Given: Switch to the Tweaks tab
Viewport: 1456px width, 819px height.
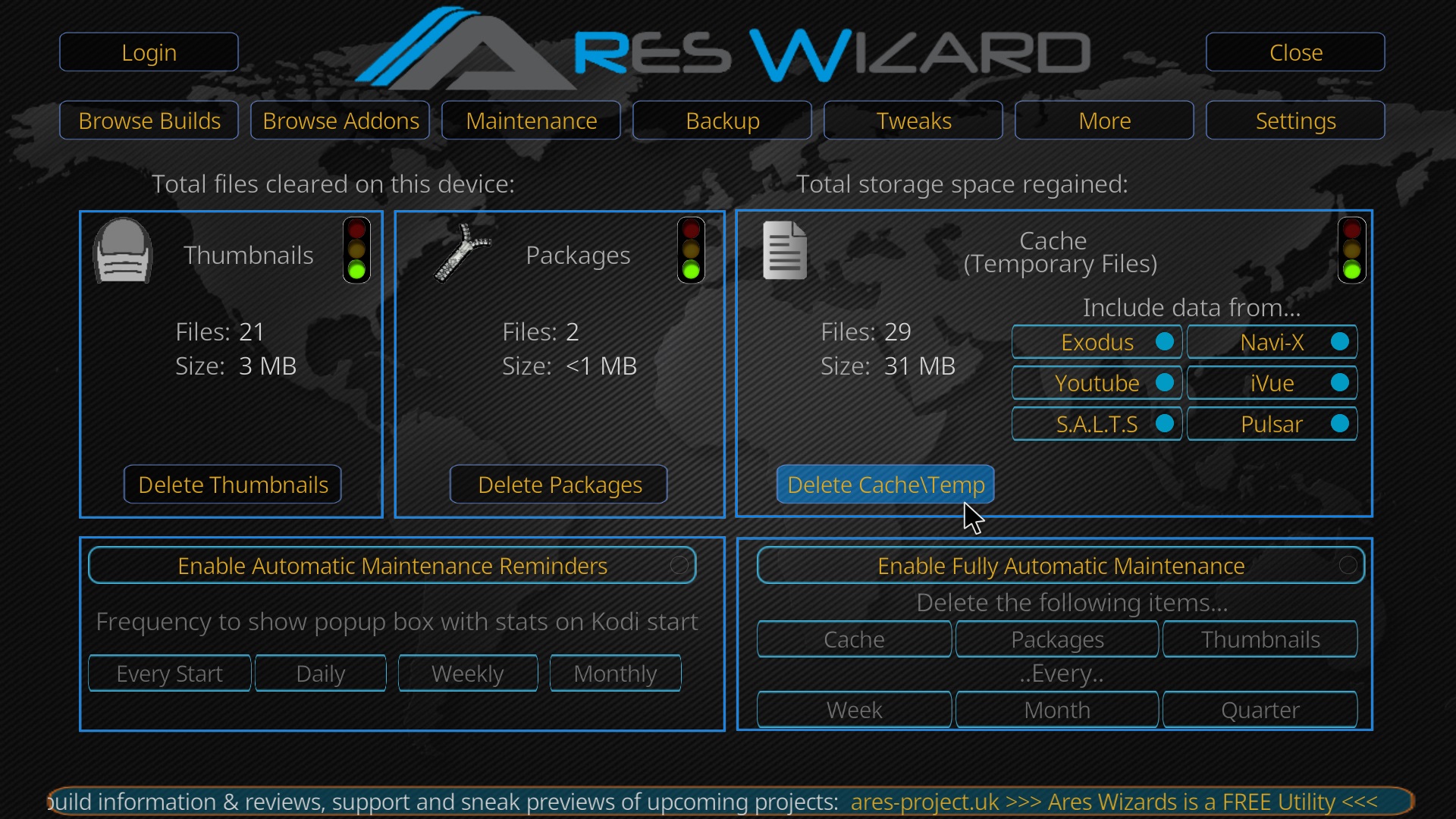Looking at the screenshot, I should [913, 121].
